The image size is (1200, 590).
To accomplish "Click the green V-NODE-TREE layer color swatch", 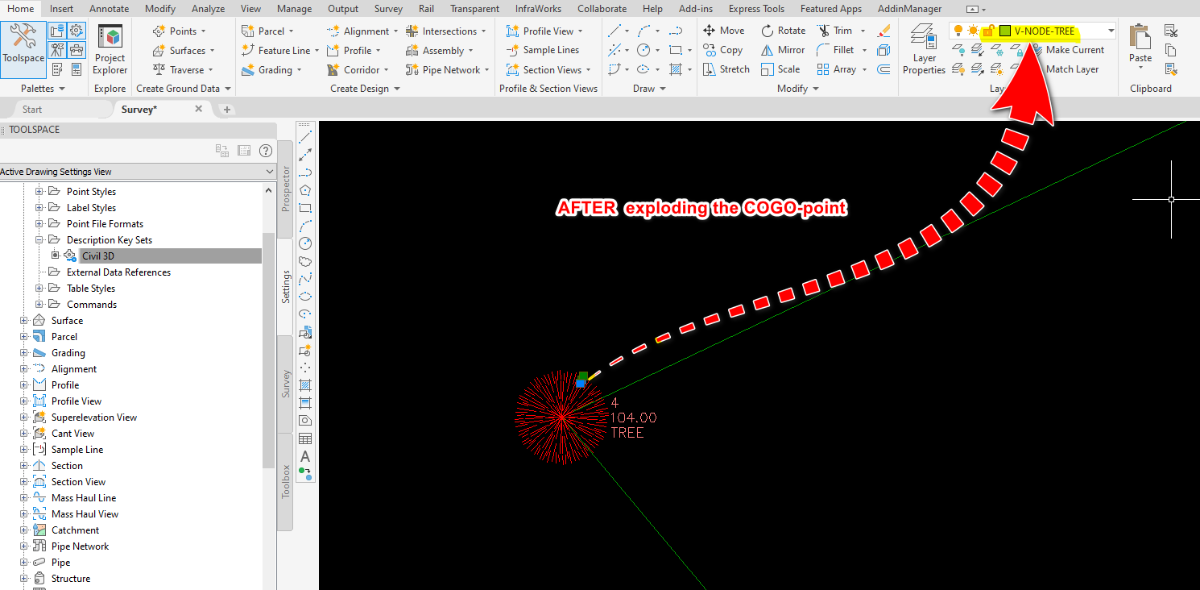I will pyautogui.click(x=1004, y=31).
